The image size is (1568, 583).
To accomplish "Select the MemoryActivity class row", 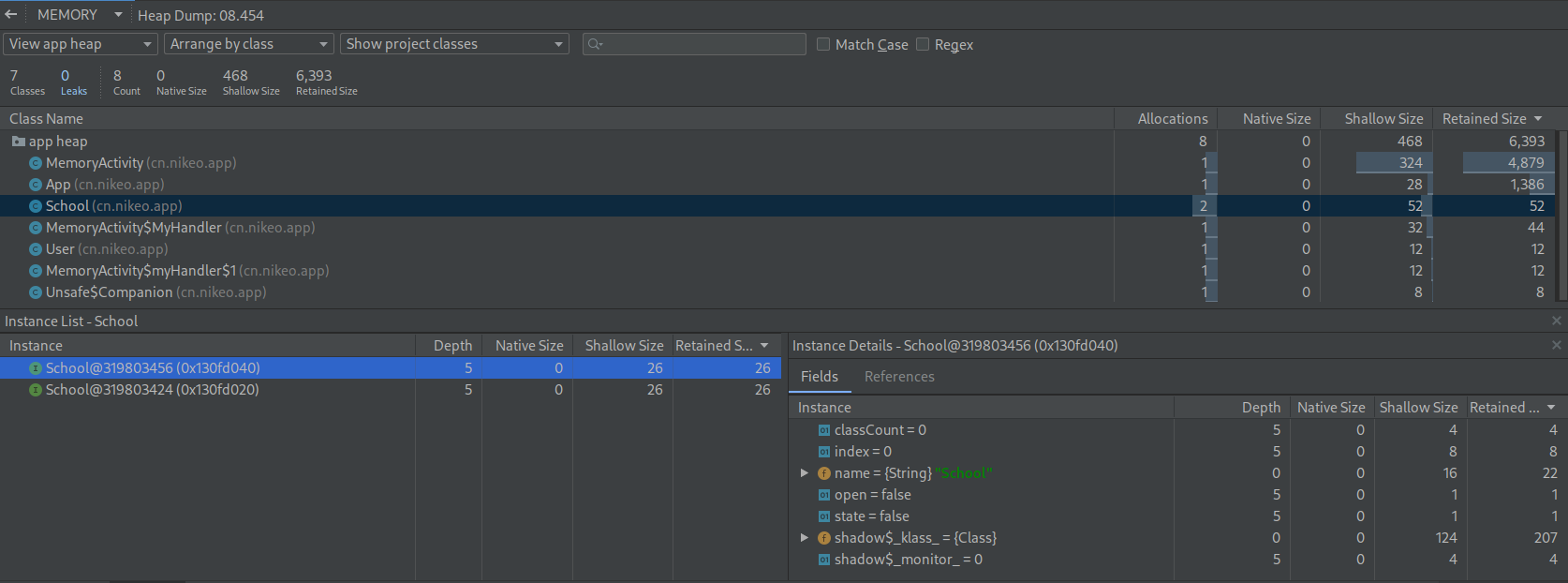I will click(777, 163).
